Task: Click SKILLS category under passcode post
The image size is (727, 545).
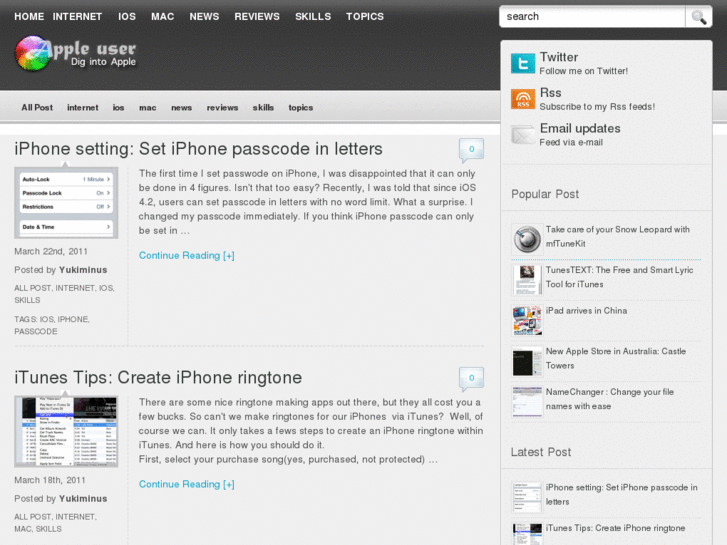Action: [27, 301]
